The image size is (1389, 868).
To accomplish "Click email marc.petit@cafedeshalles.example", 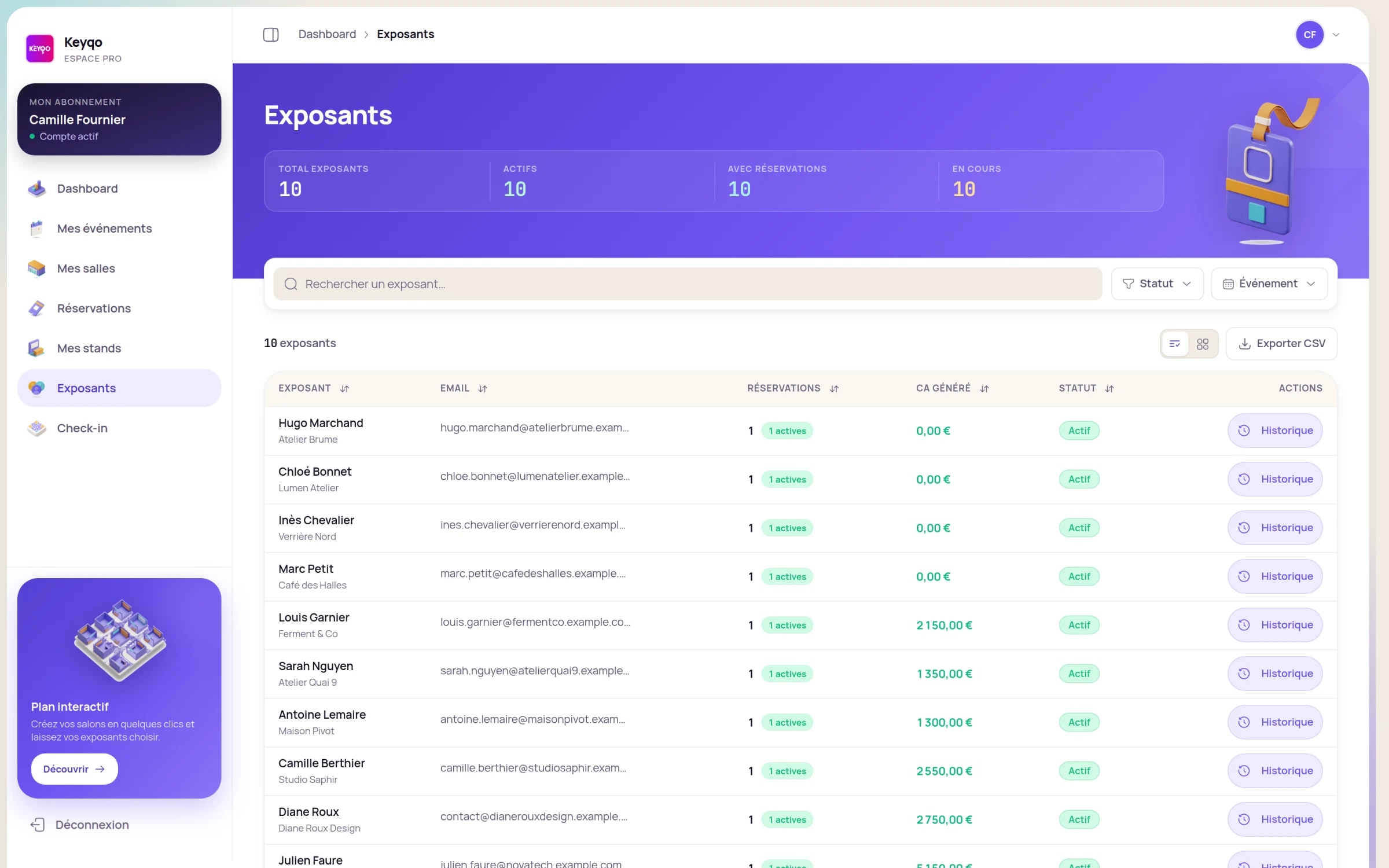I will pos(532,573).
